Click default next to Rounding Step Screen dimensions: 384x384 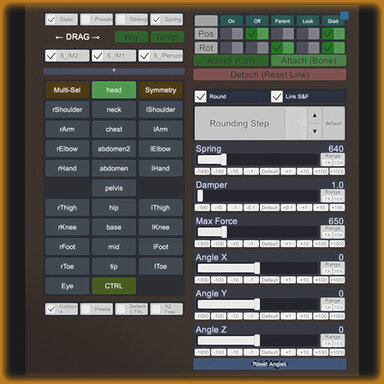(x=333, y=123)
